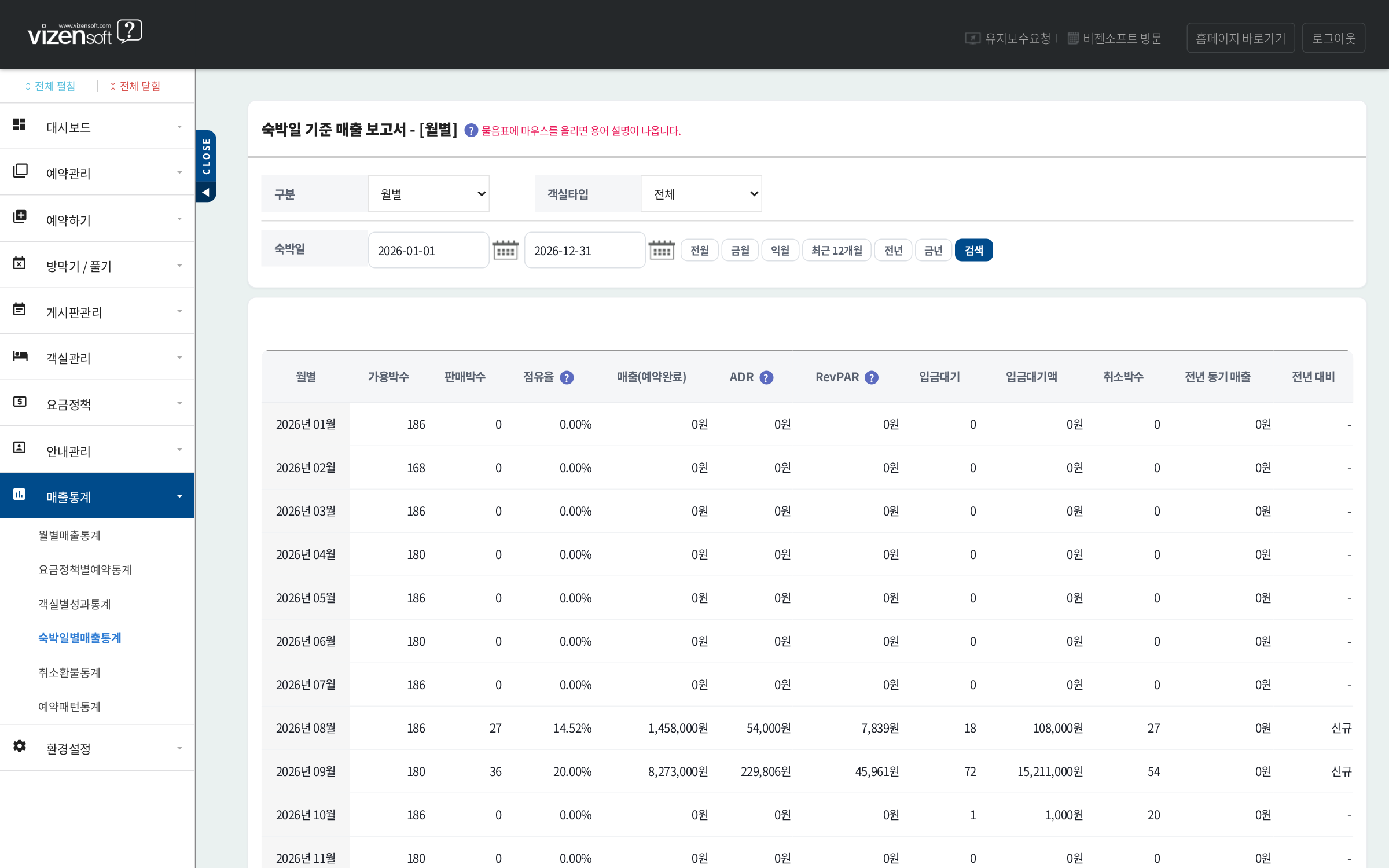Click the 매출통계 chart icon

click(20, 494)
